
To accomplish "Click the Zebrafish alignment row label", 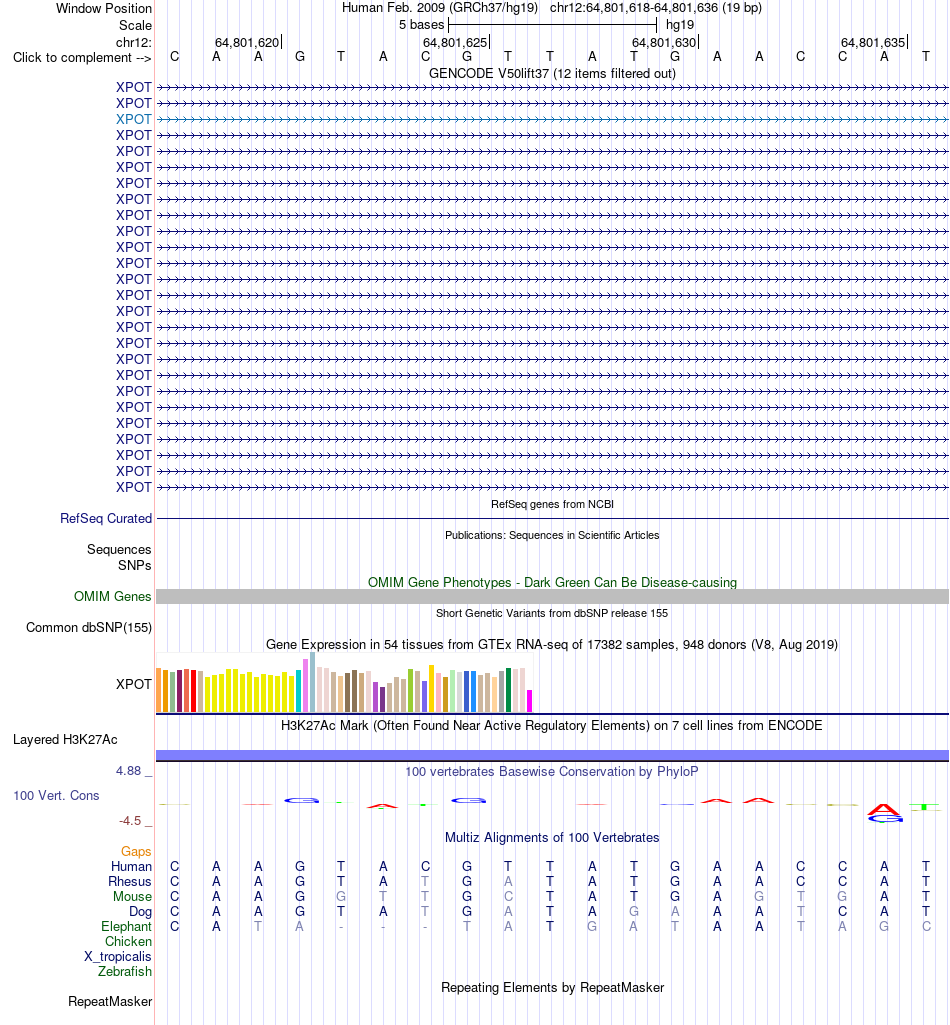I will [x=125, y=971].
